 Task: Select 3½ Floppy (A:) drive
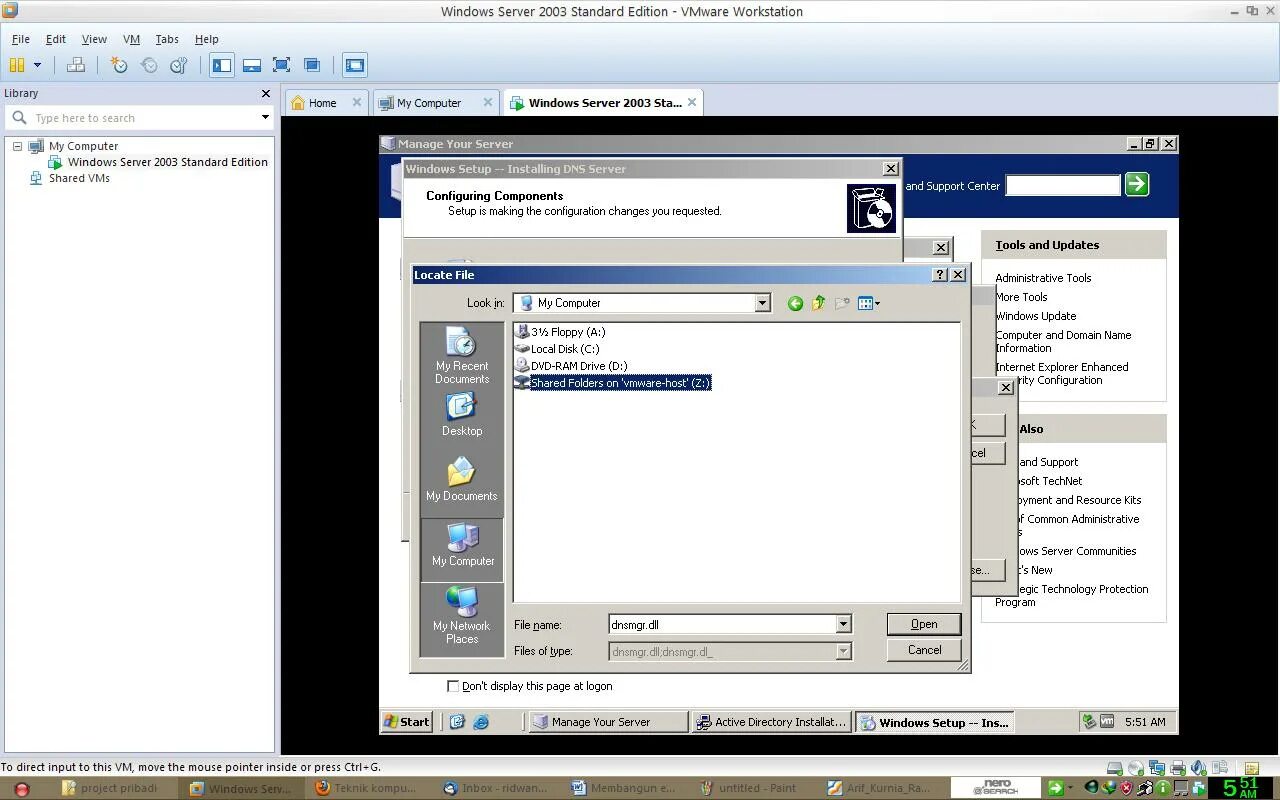pos(560,332)
